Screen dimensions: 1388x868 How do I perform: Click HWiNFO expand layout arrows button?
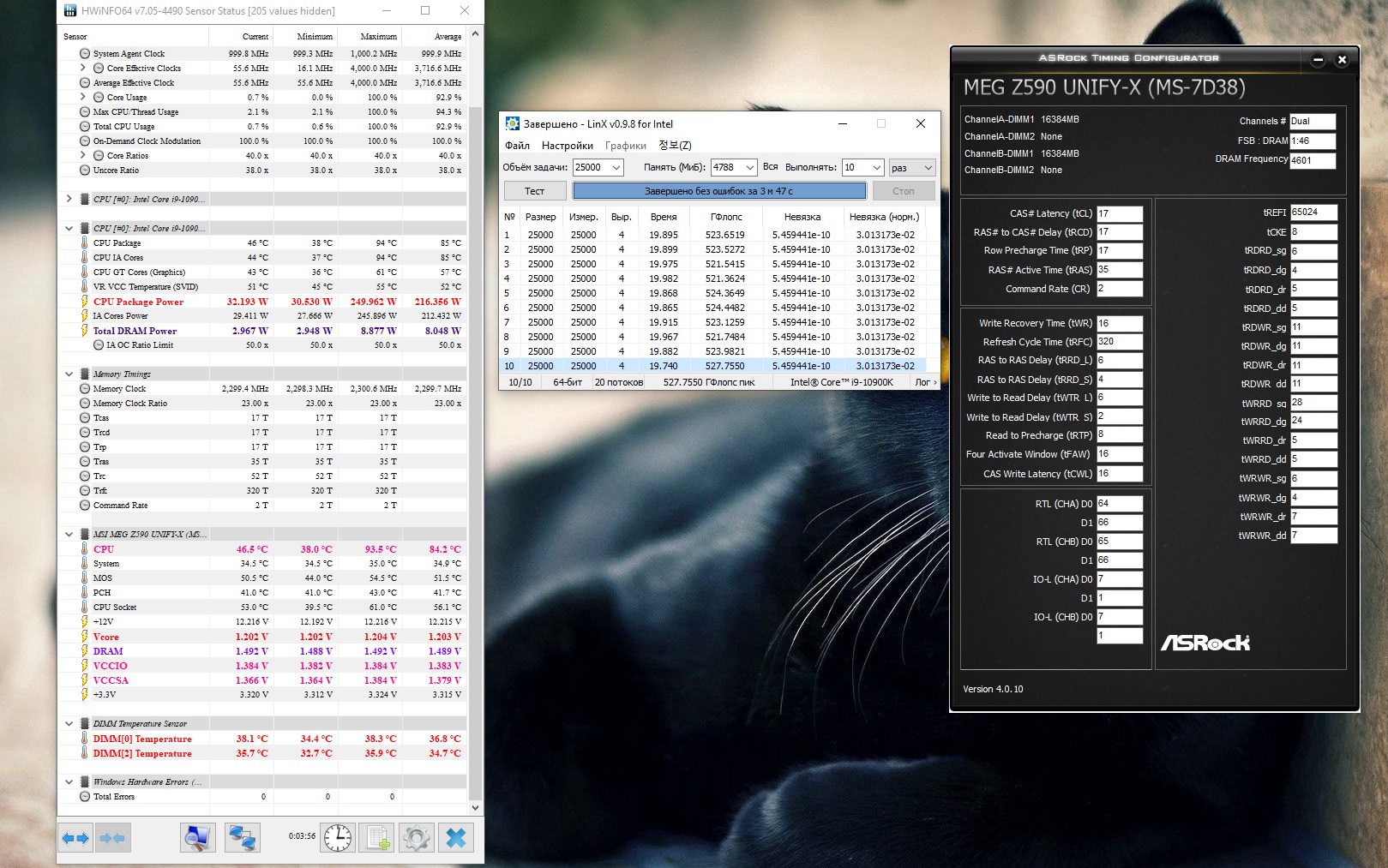(75, 837)
